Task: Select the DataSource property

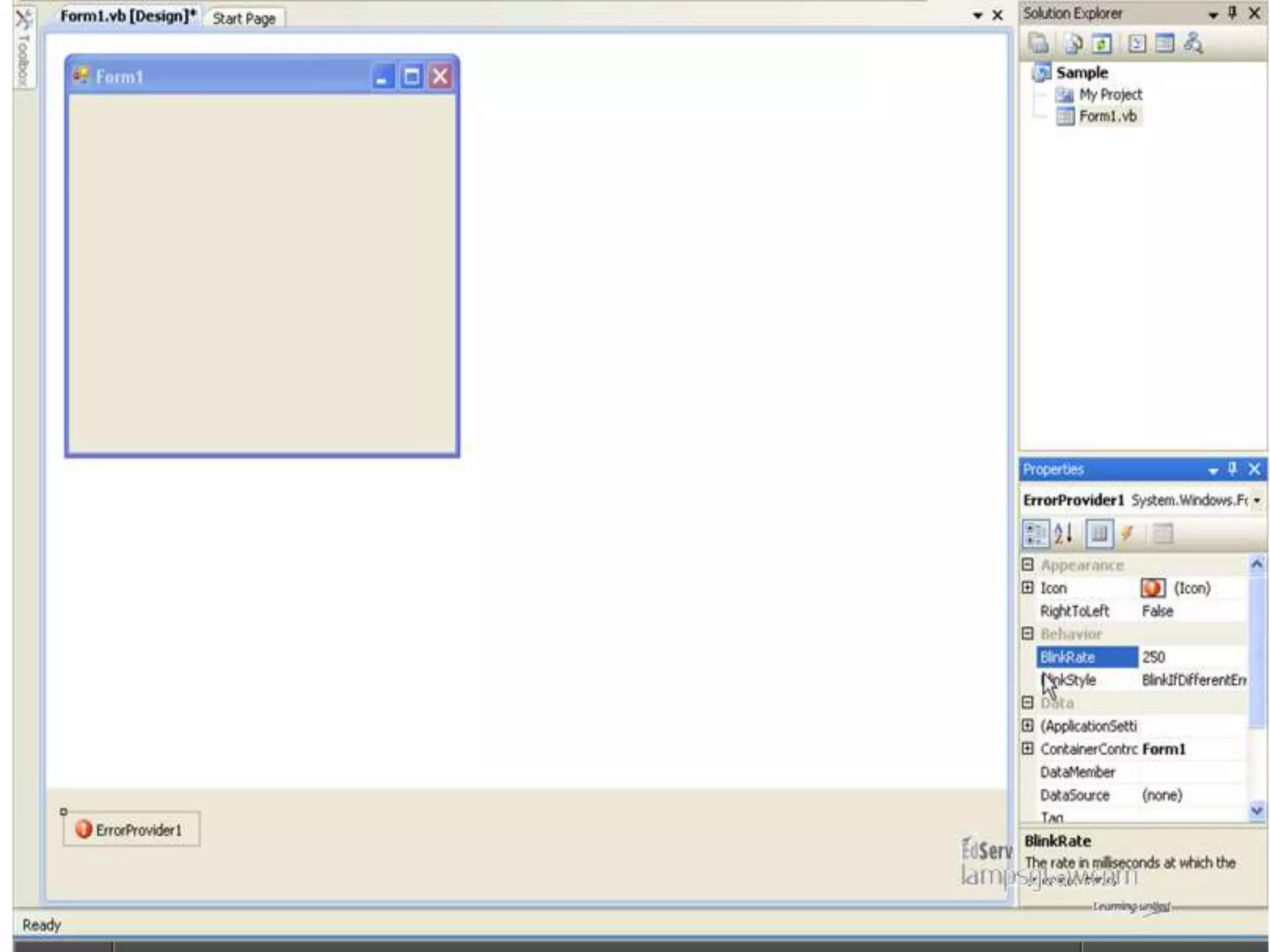Action: 1087,795
